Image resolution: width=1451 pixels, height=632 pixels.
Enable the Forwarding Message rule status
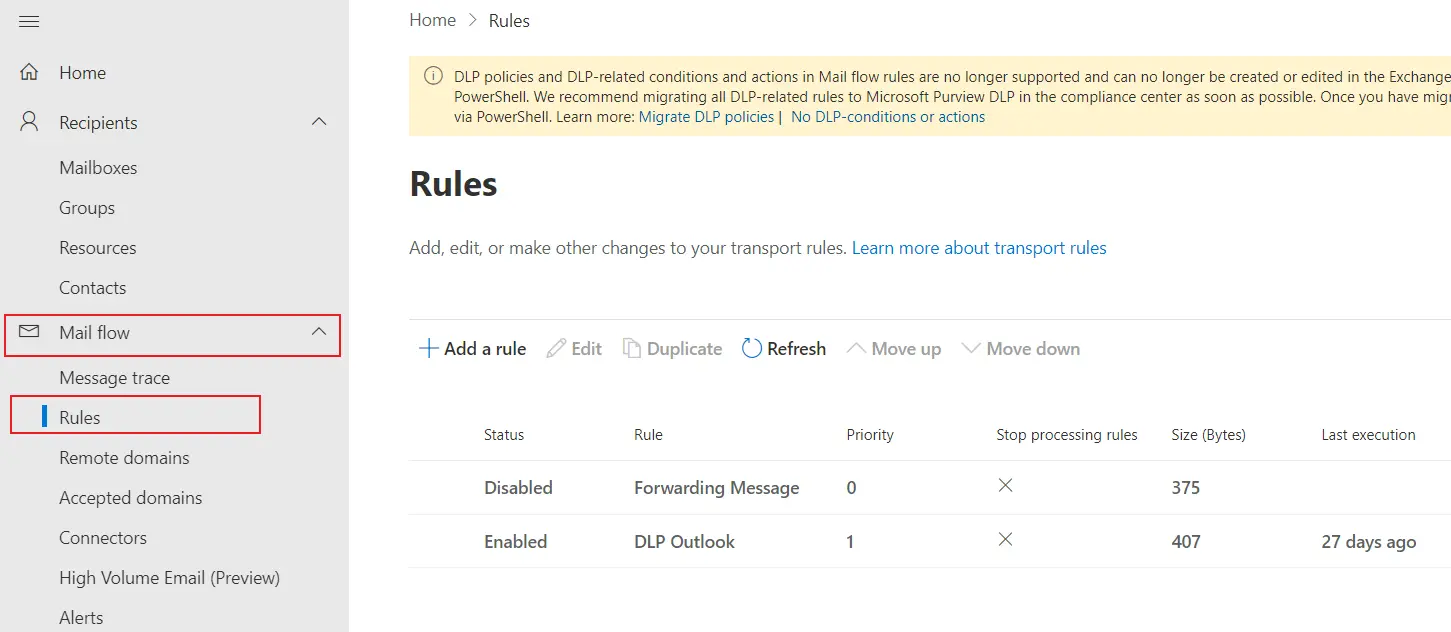(x=518, y=488)
